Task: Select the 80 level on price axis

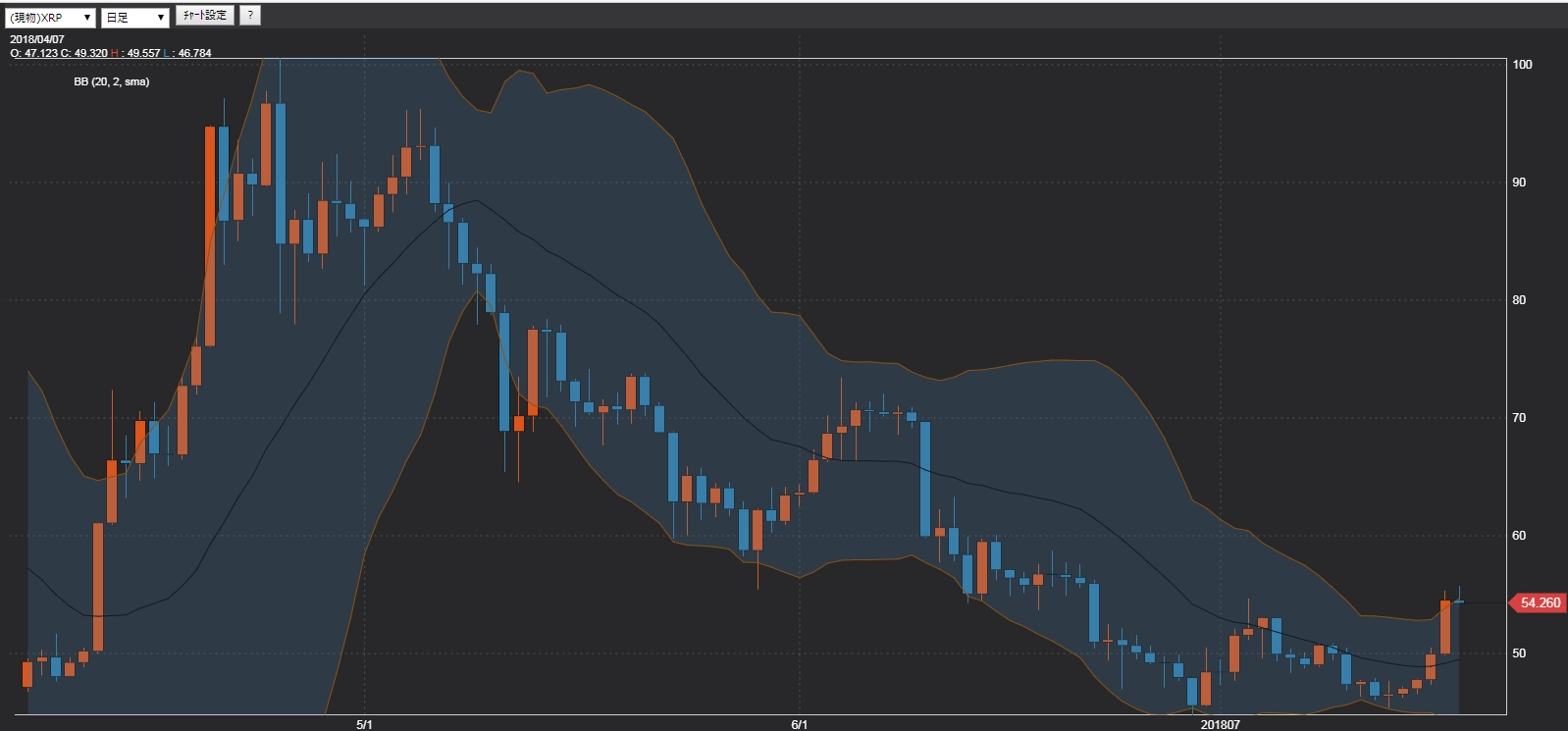Action: point(1519,300)
